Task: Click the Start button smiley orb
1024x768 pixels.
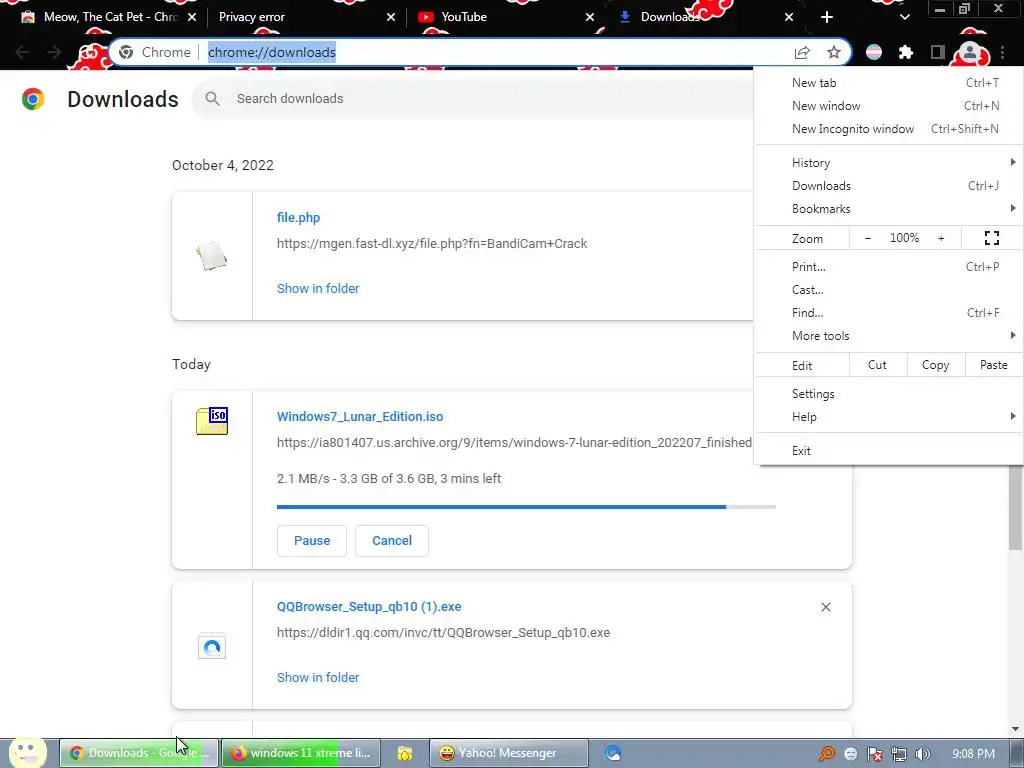Action: click(27, 752)
